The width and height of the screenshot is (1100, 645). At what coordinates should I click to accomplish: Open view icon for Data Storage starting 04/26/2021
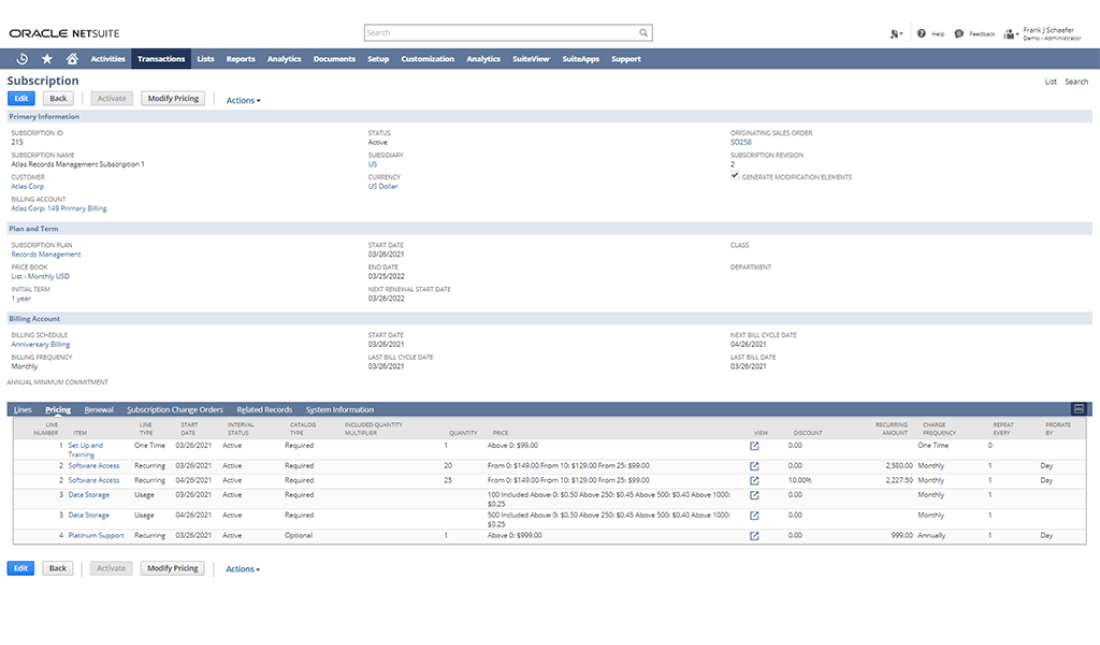coord(754,516)
